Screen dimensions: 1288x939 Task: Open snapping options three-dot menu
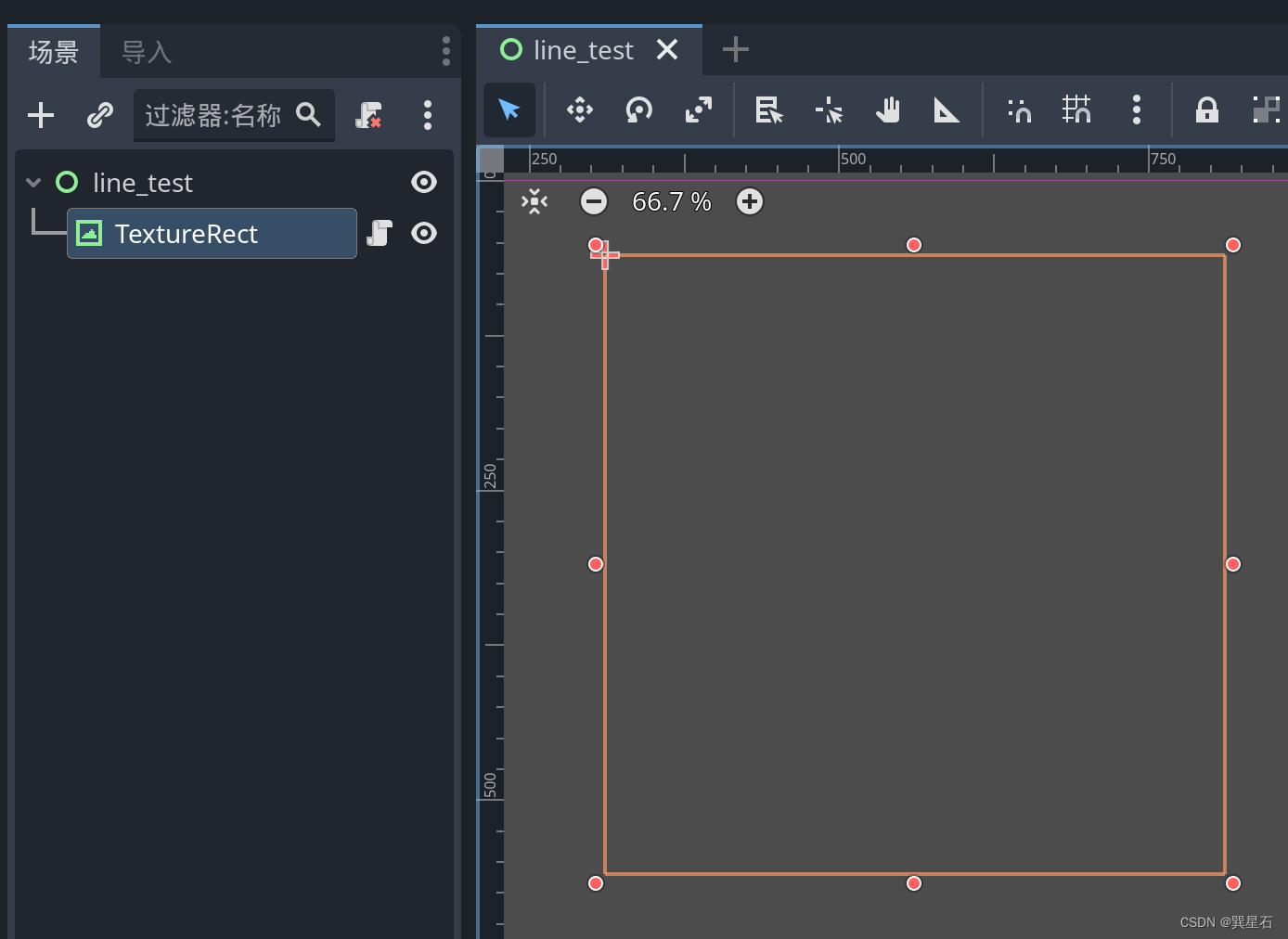[1137, 109]
